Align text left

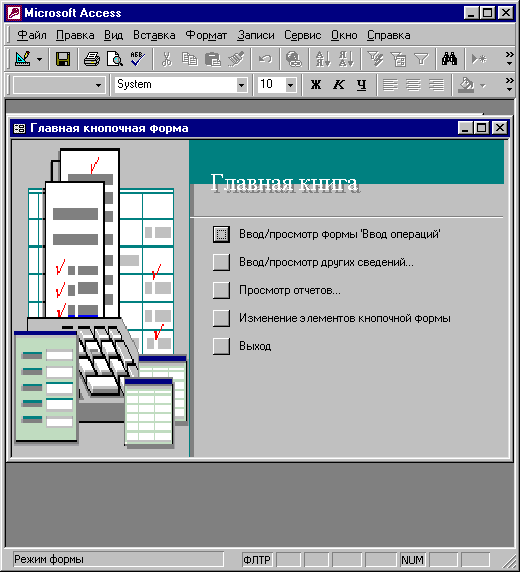tap(390, 85)
